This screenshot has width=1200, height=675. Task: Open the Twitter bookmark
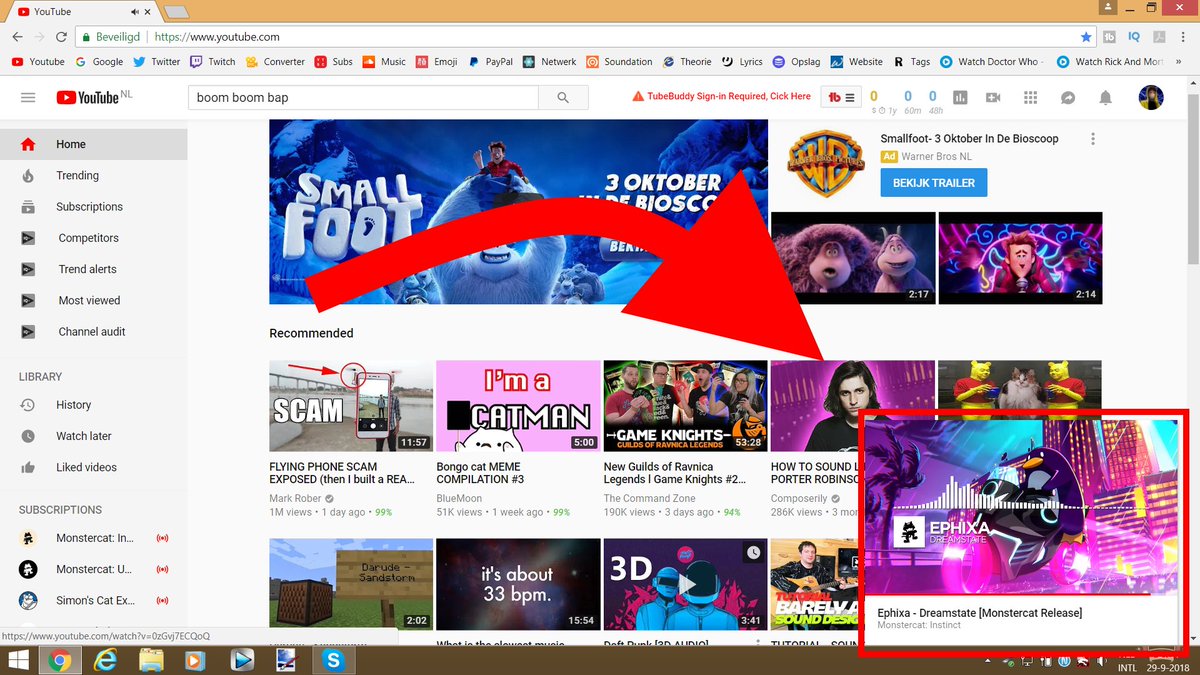[156, 61]
